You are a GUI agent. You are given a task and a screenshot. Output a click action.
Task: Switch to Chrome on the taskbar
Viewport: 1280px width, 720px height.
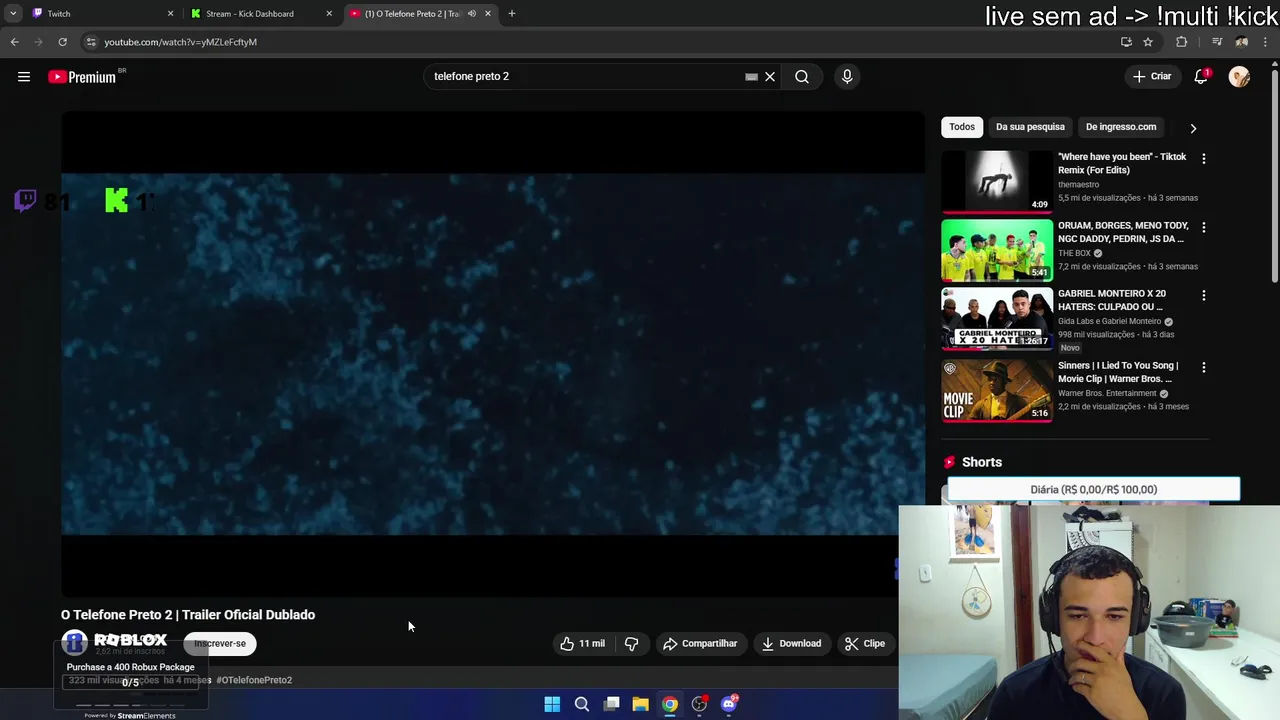pos(670,704)
